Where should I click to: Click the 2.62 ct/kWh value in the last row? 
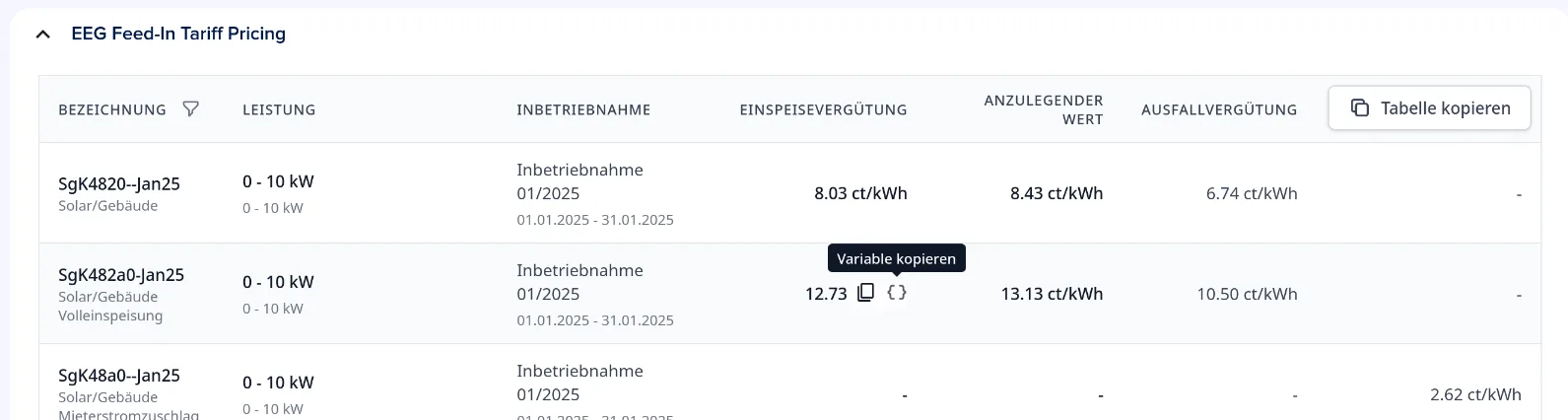pyautogui.click(x=1475, y=394)
